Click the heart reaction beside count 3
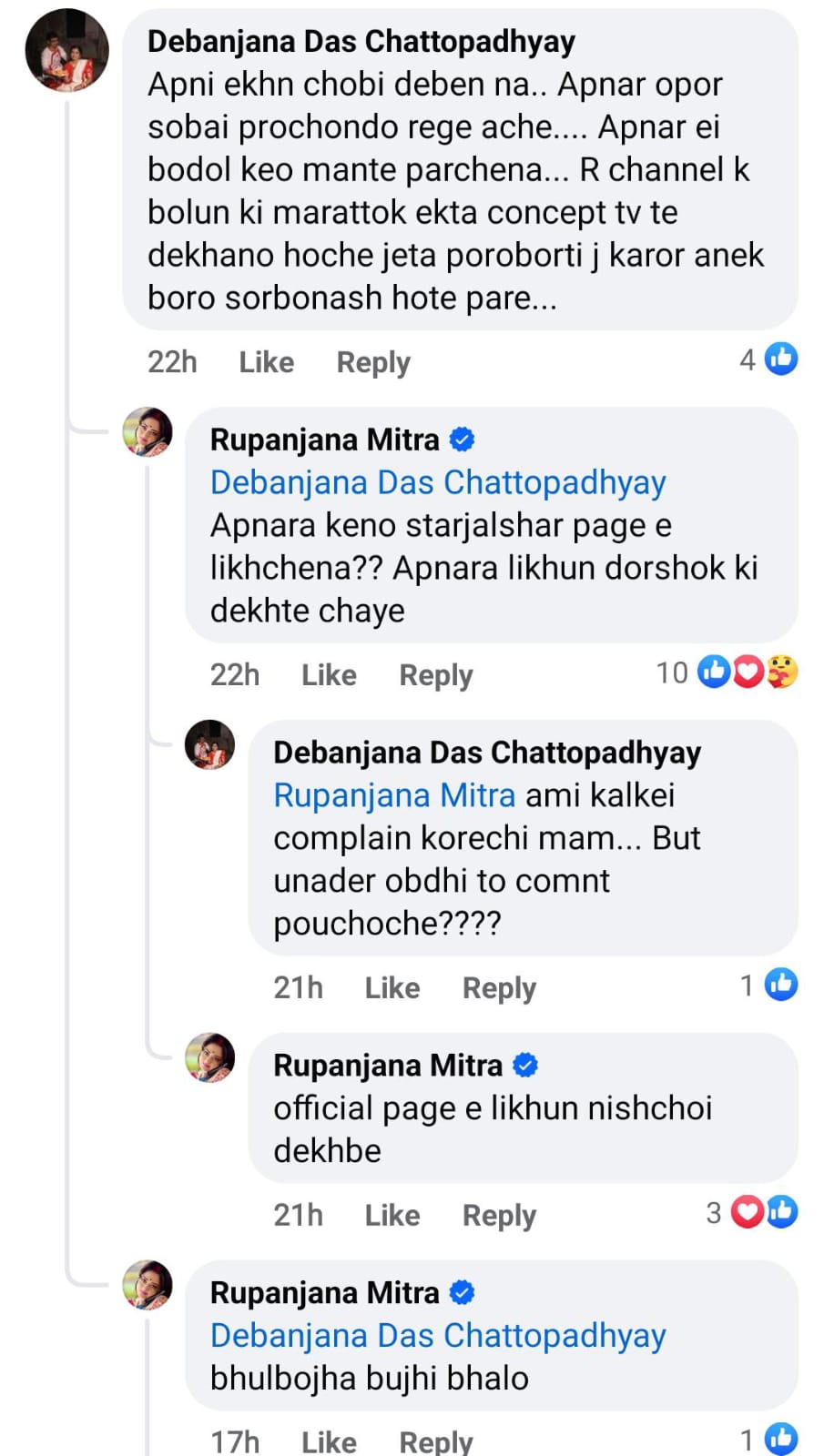824x1456 pixels. pyautogui.click(x=747, y=1212)
